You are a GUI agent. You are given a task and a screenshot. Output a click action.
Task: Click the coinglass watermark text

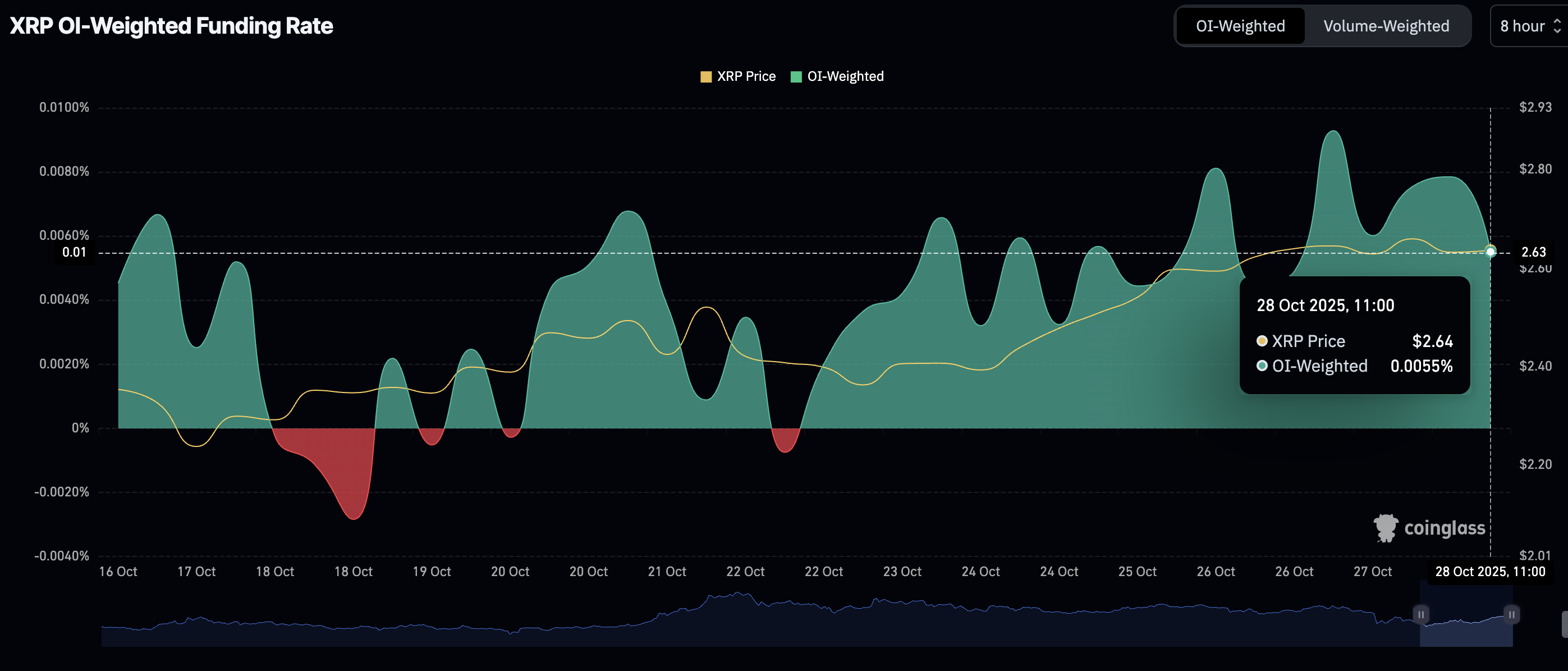coord(1444,528)
